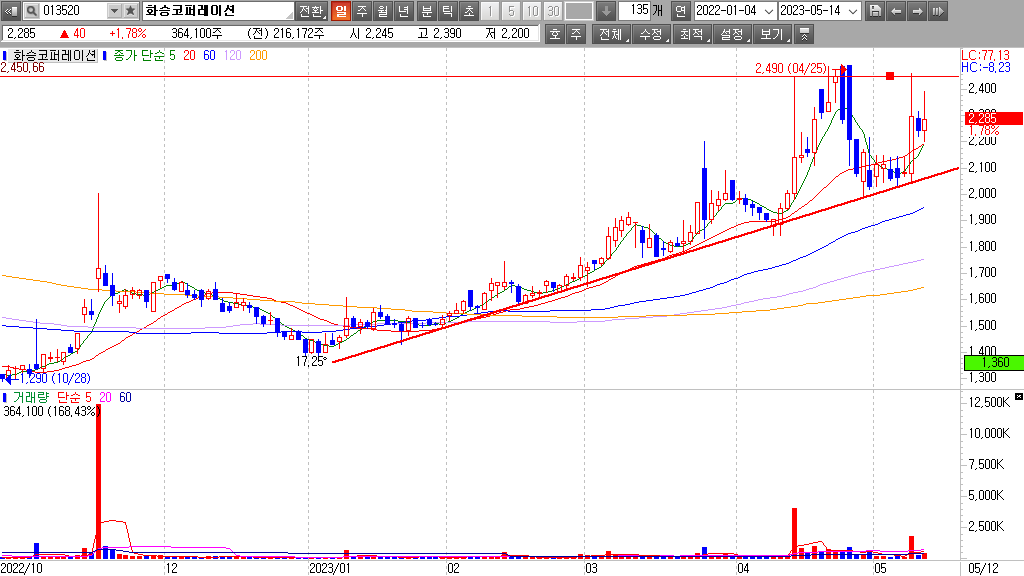The image size is (1024, 576).
Task: Select the green 5-day MA legend
Action: click(x=172, y=56)
